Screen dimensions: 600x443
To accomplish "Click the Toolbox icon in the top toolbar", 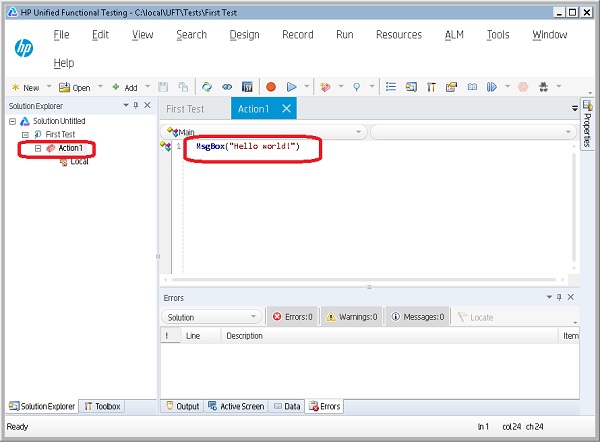I will 431,87.
